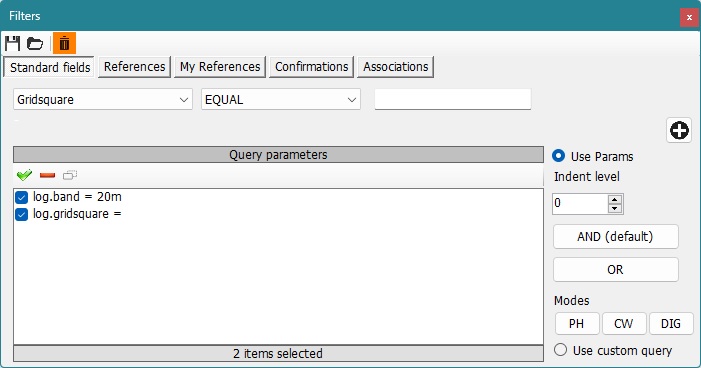Click the AND (default) button
This screenshot has height=368, width=701.
click(x=616, y=237)
